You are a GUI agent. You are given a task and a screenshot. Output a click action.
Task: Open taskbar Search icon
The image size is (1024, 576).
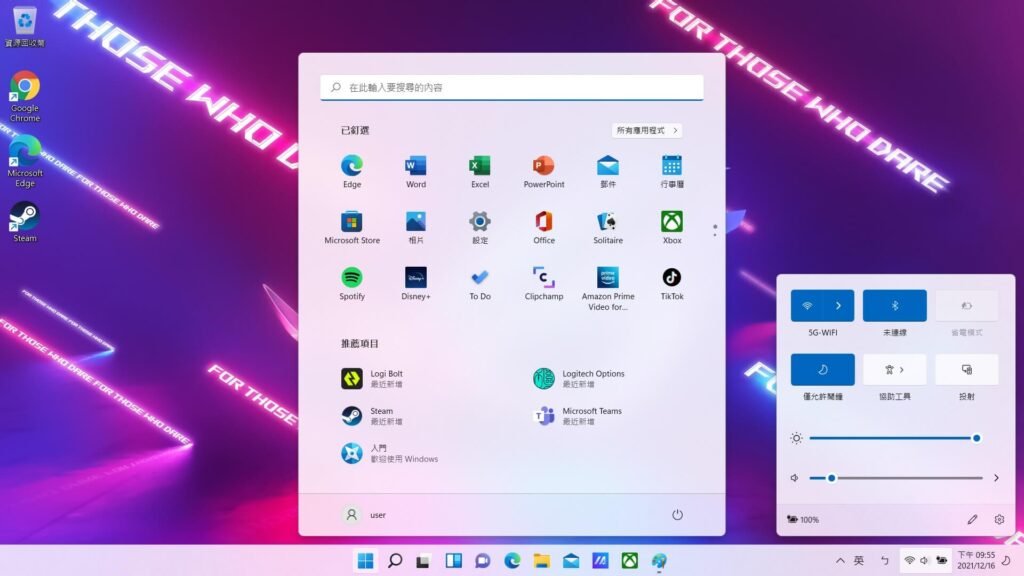(394, 560)
